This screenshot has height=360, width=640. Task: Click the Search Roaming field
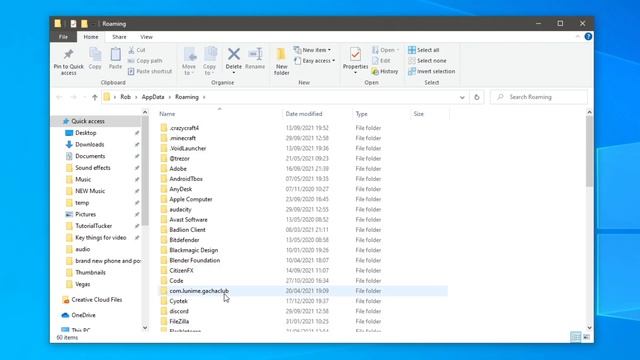click(539, 97)
